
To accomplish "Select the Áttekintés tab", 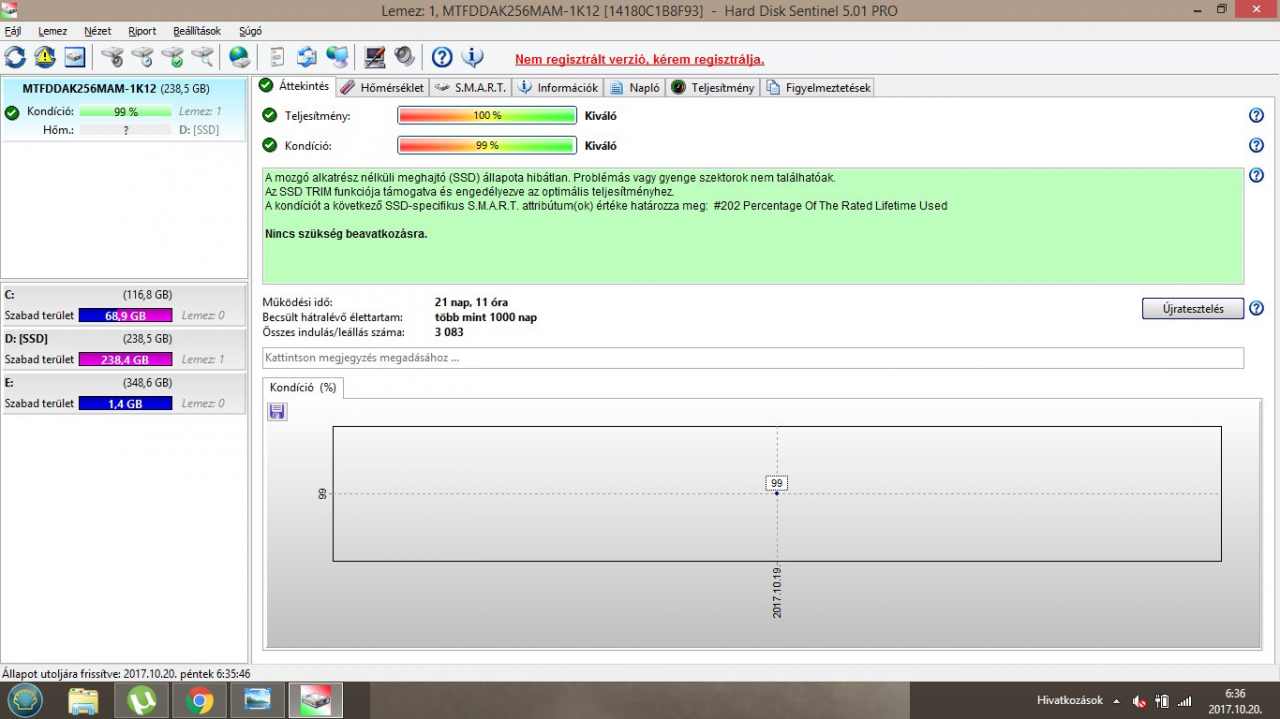I will [294, 86].
